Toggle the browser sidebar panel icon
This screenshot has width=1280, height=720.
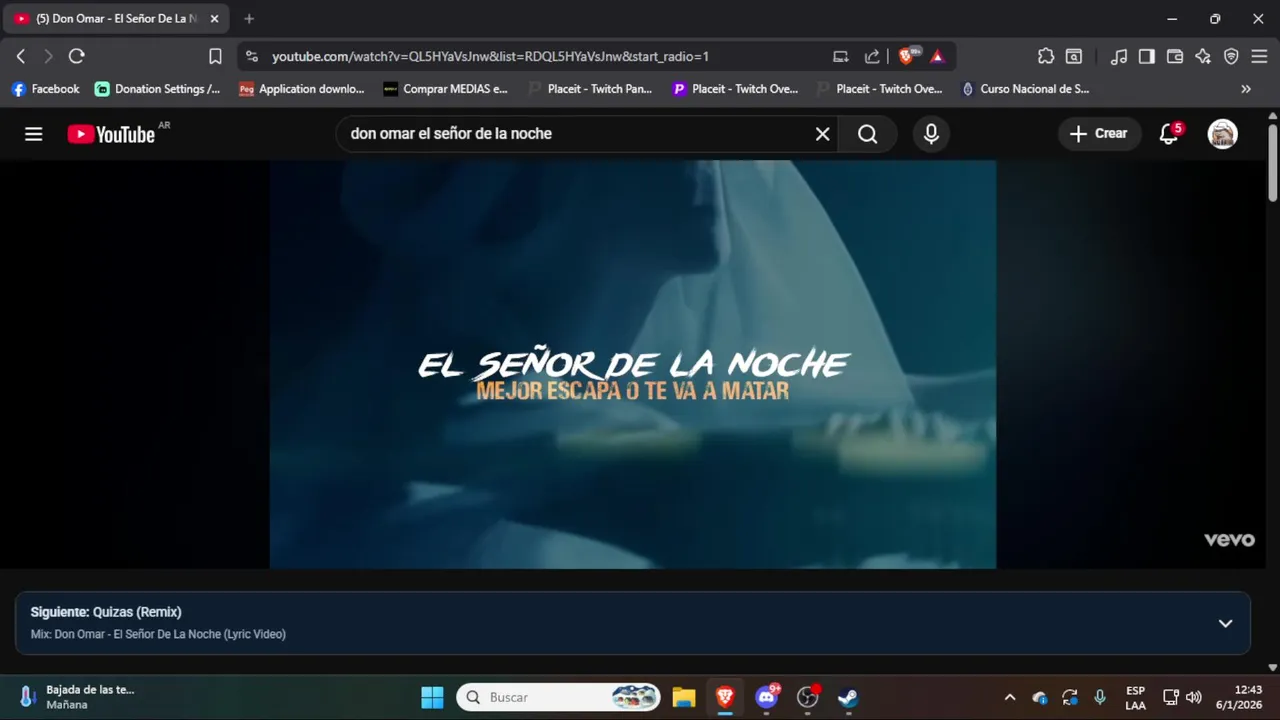[x=1147, y=56]
